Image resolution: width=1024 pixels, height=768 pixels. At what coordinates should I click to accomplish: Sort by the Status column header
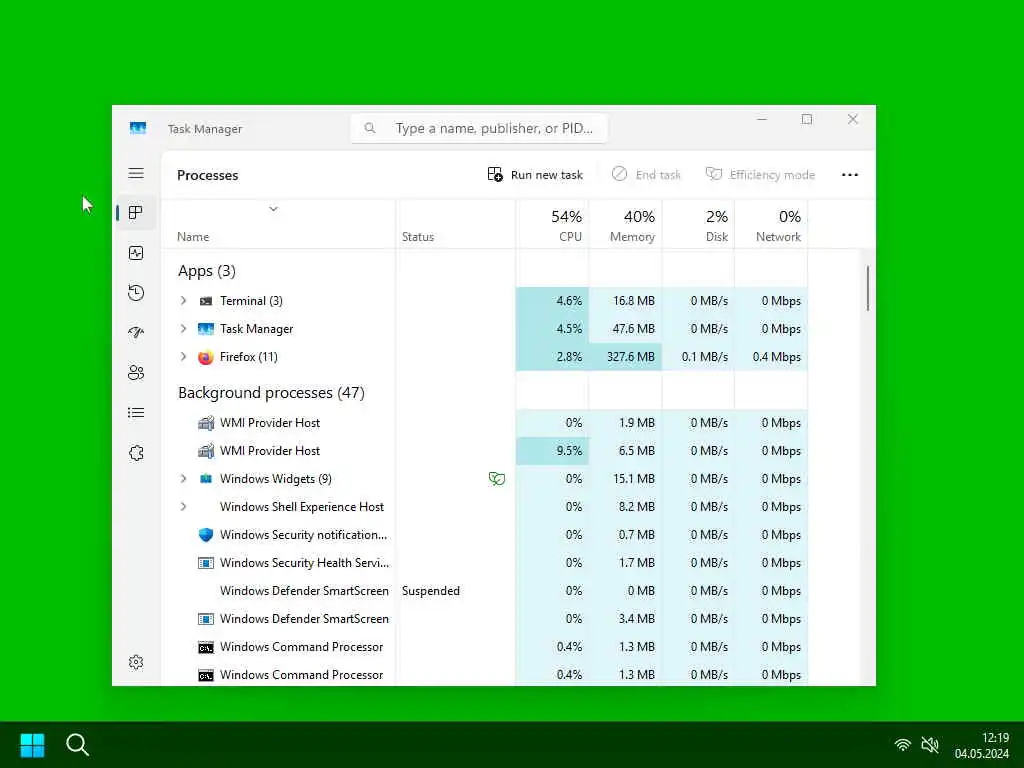pos(418,237)
